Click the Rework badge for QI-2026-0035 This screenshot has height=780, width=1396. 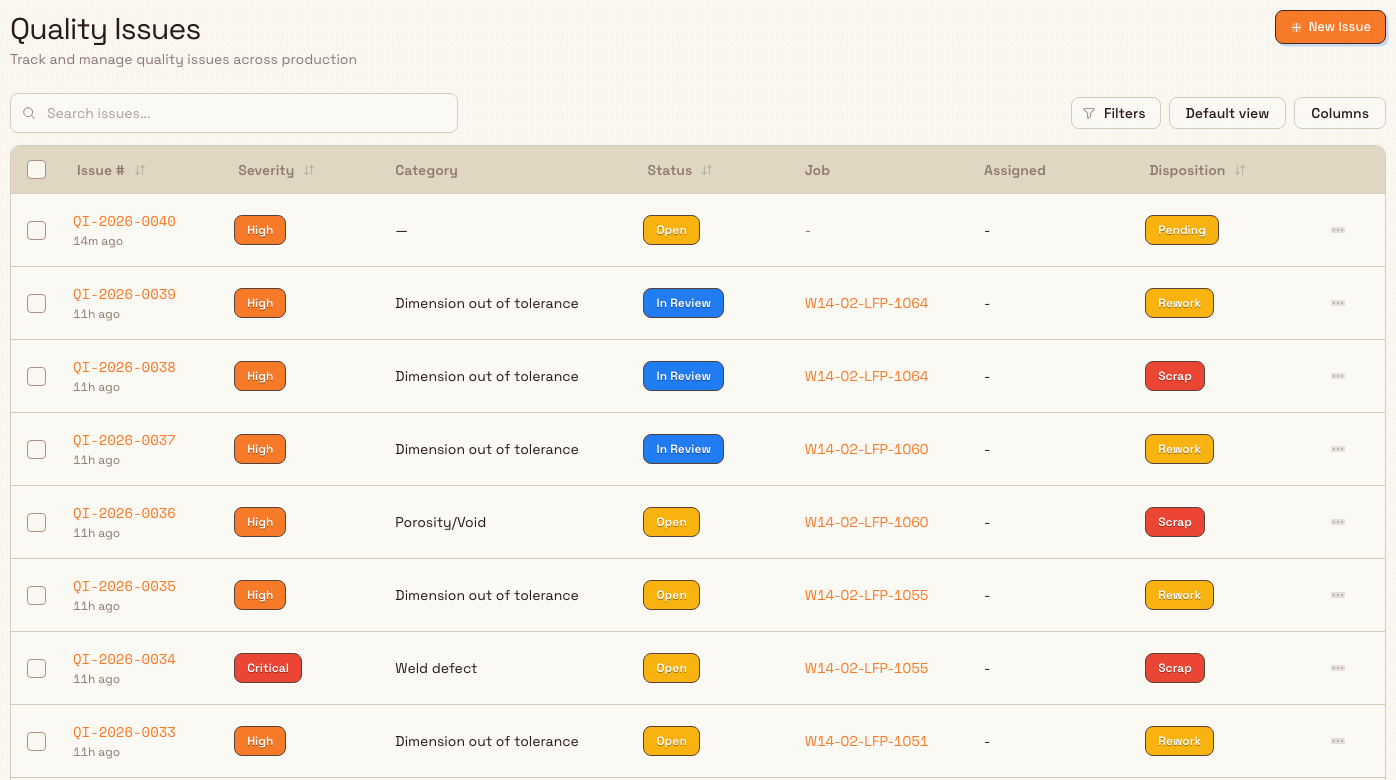coord(1179,595)
